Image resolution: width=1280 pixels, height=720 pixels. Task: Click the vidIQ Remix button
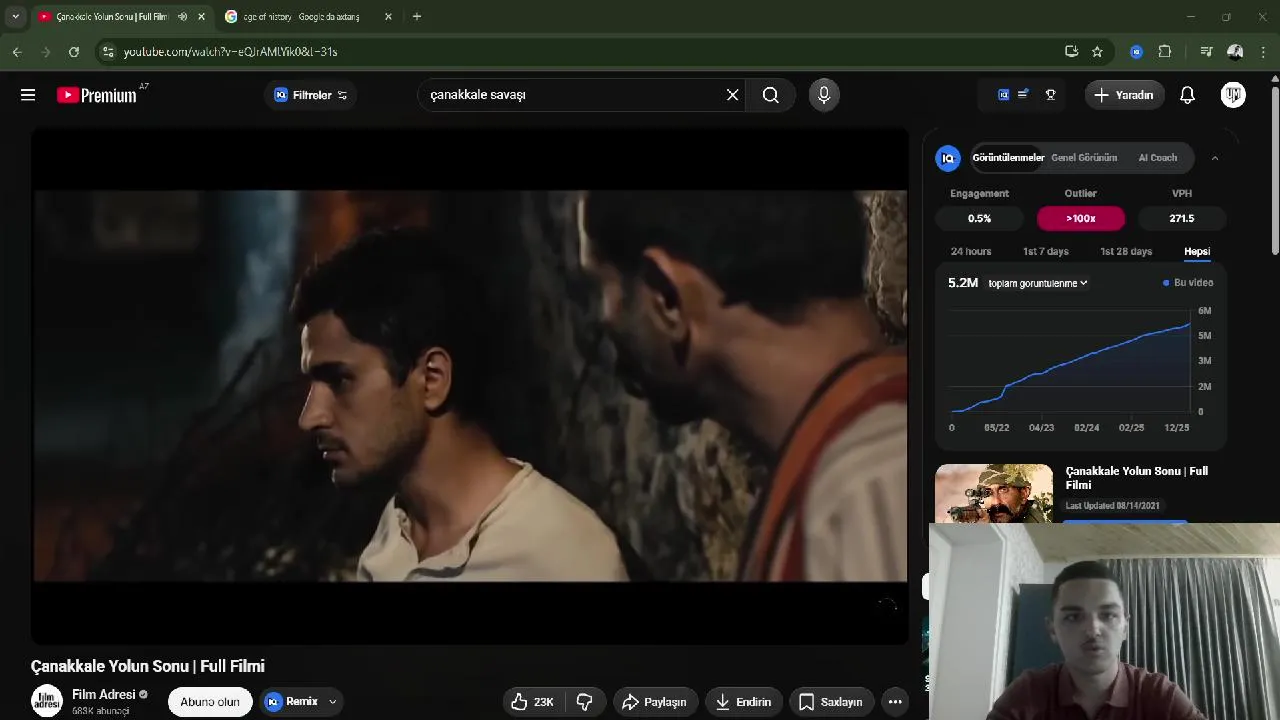tap(292, 702)
